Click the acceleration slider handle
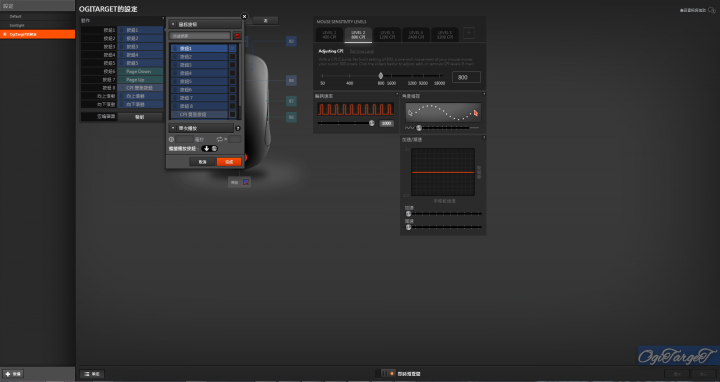 click(x=408, y=213)
